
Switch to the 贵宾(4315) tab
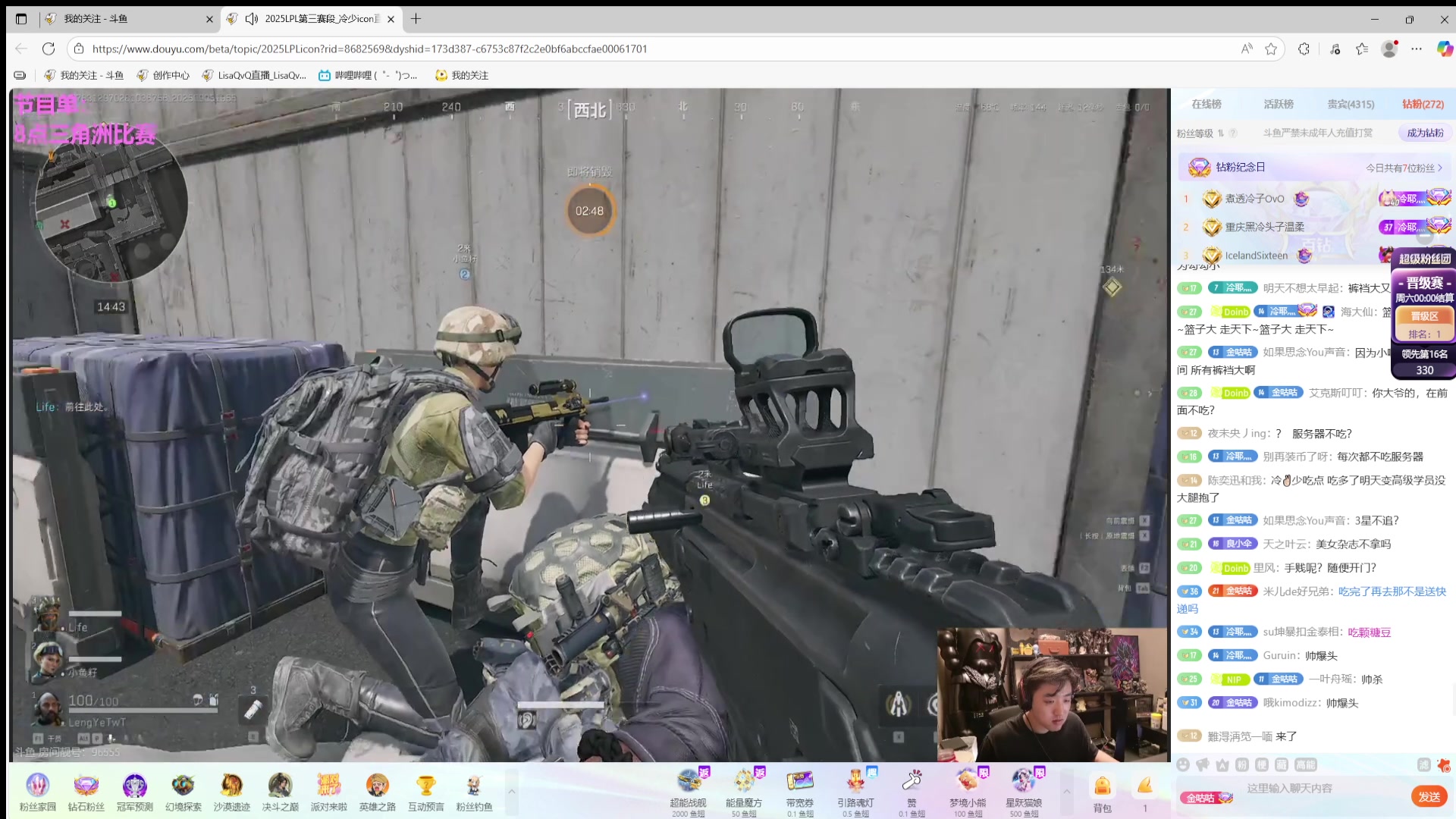pos(1351,104)
